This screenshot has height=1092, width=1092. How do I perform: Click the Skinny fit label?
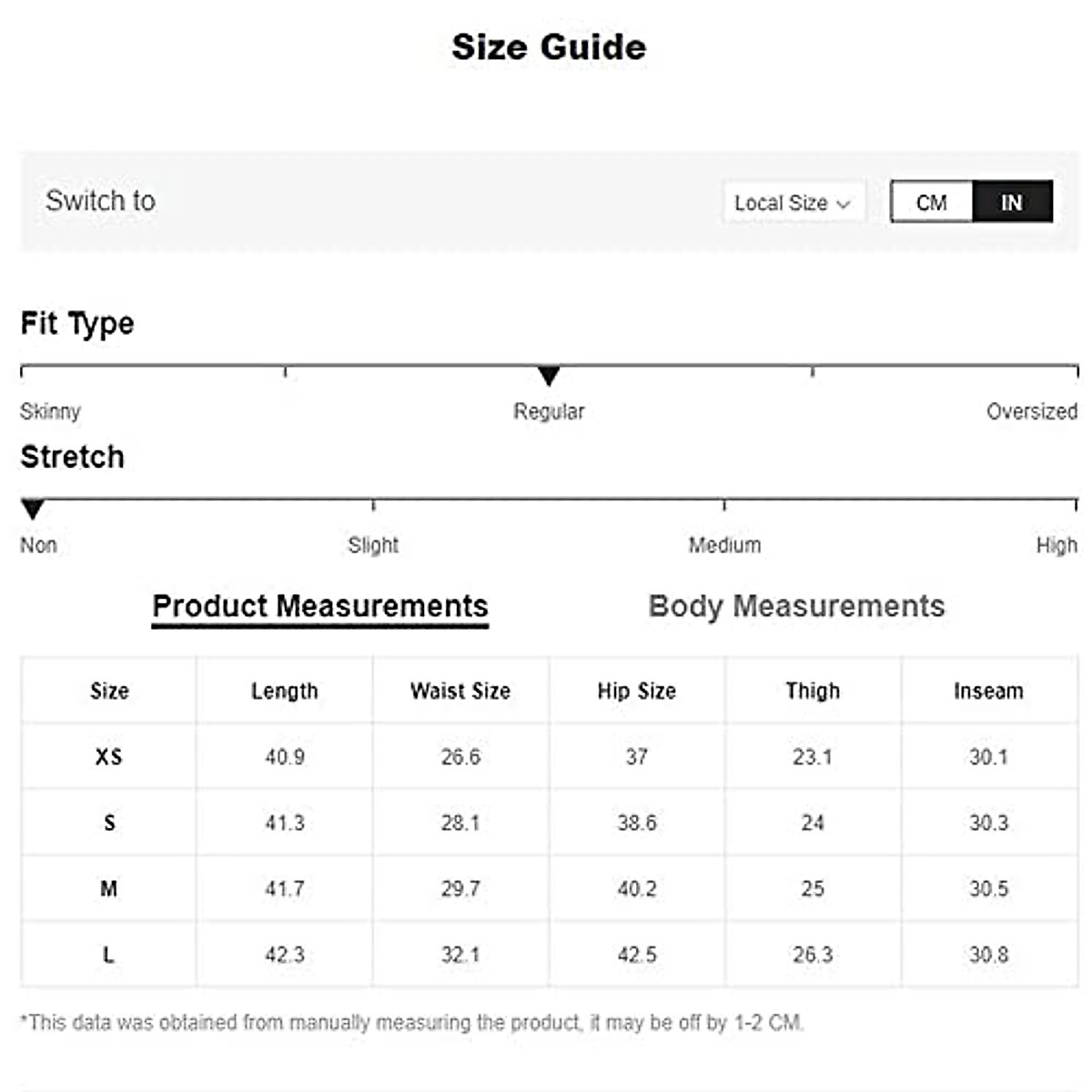51,411
